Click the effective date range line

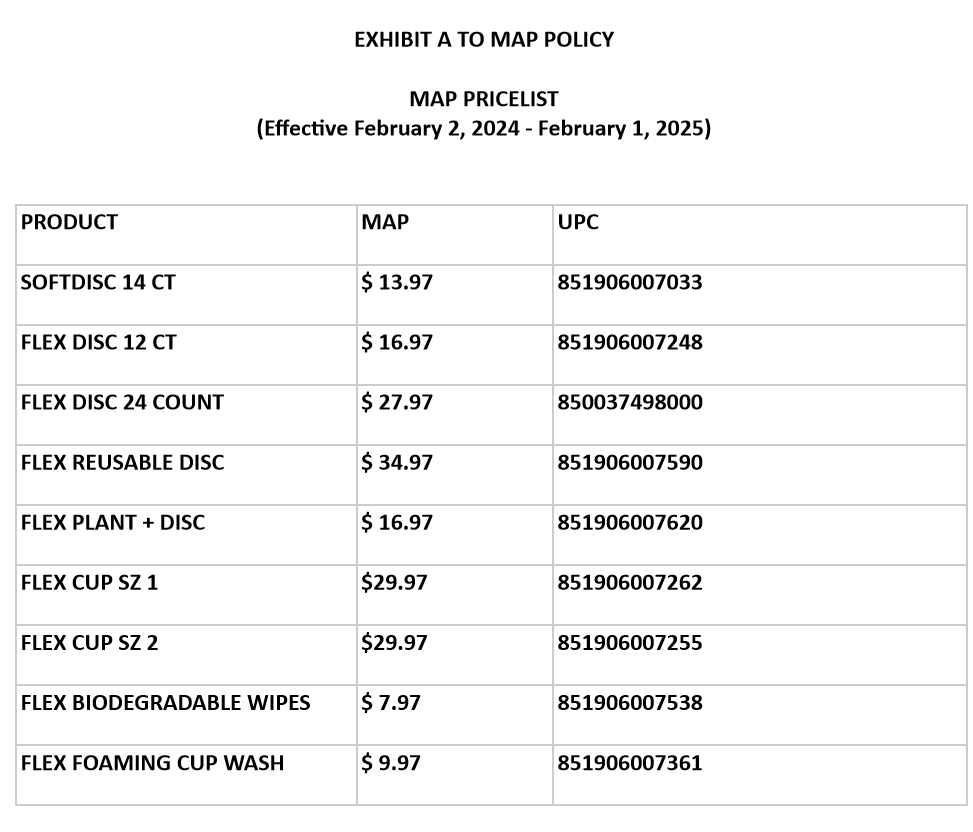coord(484,129)
